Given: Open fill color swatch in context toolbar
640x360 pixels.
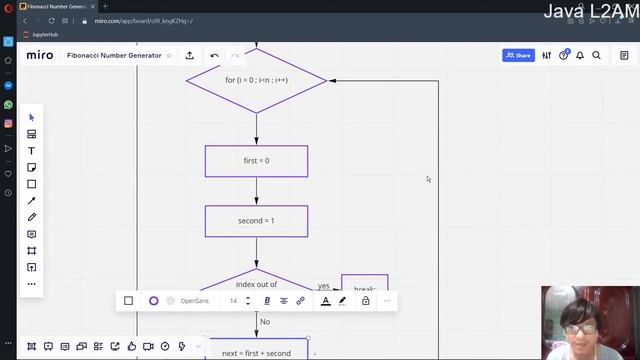Looking at the screenshot, I should (170, 301).
